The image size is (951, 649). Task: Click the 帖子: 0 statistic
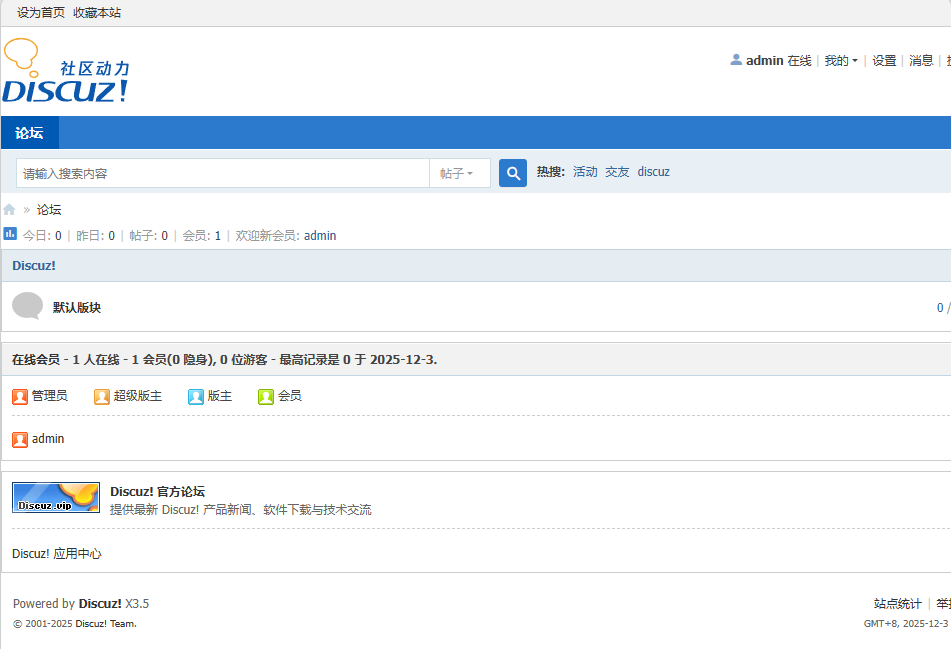149,235
